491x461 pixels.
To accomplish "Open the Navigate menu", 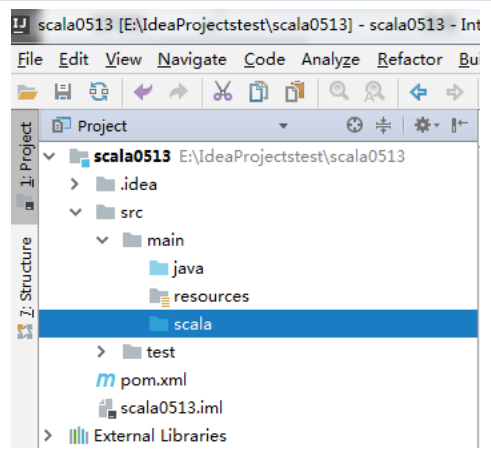I will pyautogui.click(x=192, y=60).
